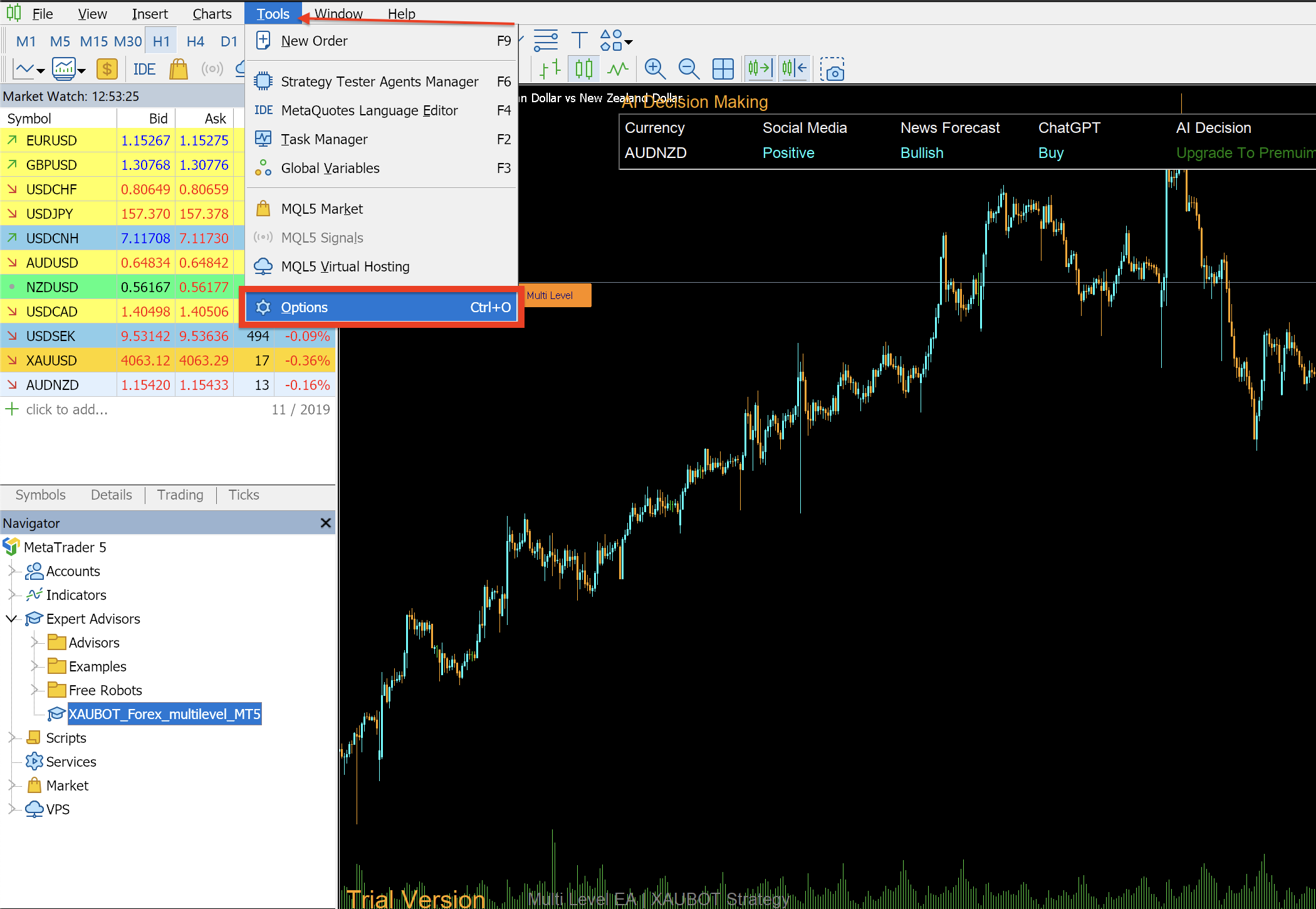Image resolution: width=1316 pixels, height=909 pixels.
Task: Switch chart to bar chart style
Action: coord(550,68)
